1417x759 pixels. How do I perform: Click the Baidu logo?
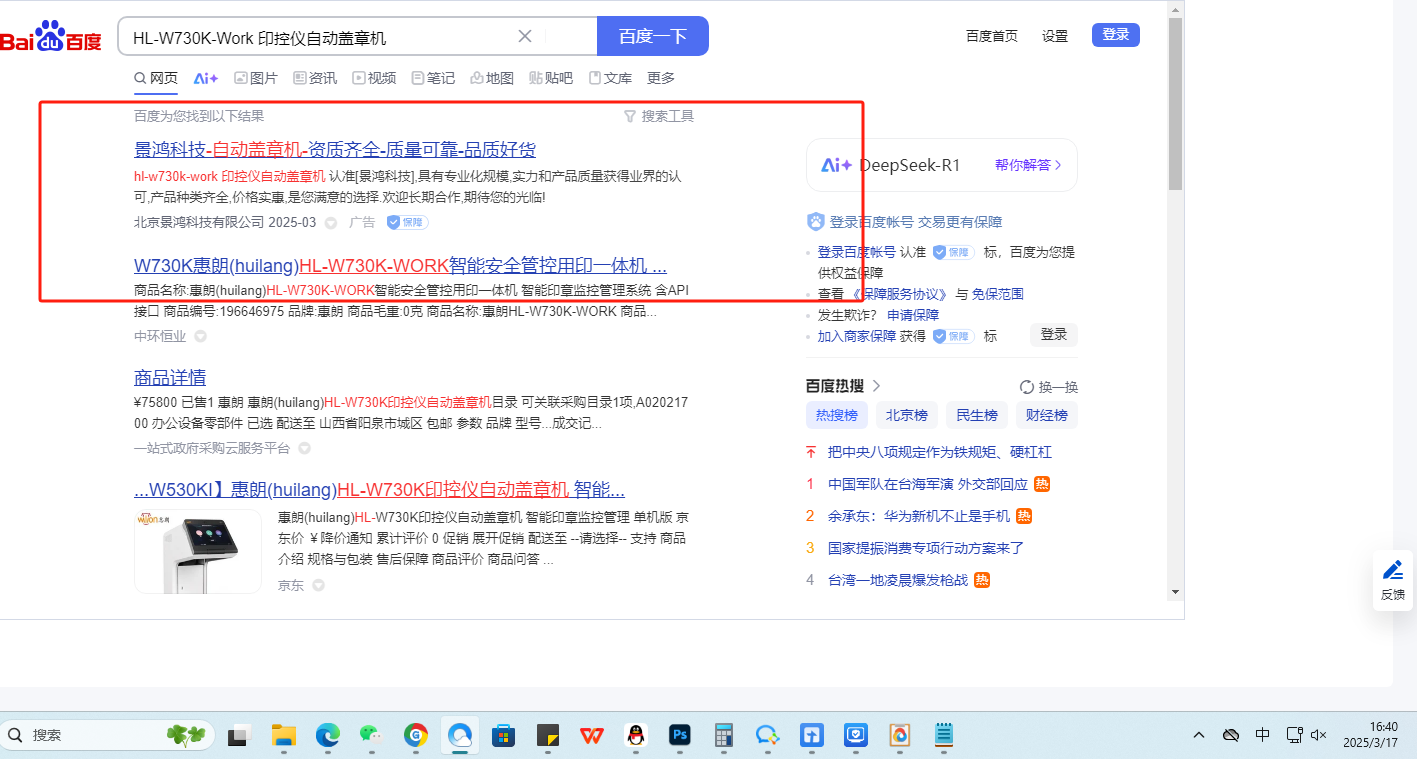(50, 37)
